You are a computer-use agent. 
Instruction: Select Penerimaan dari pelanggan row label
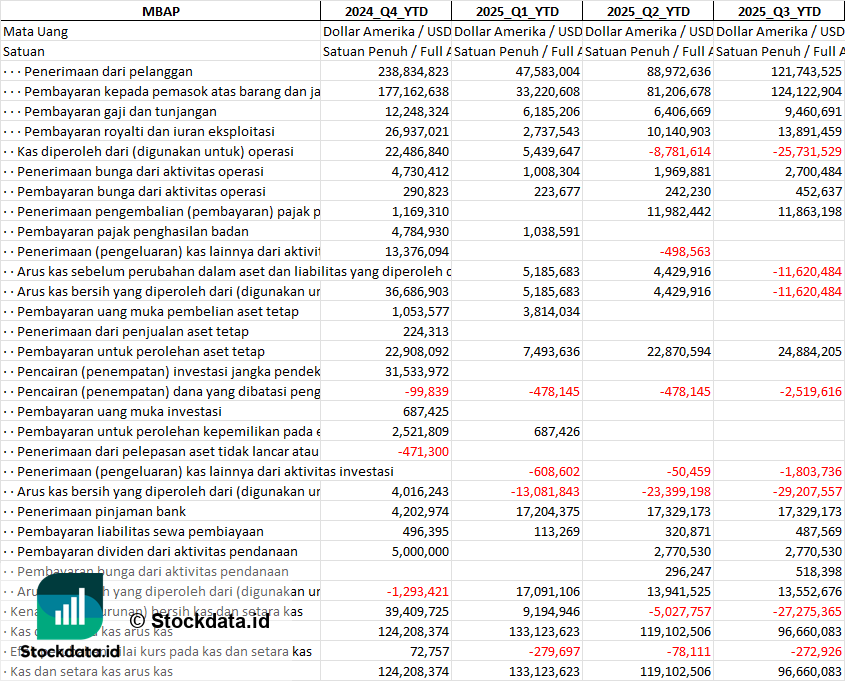(x=108, y=72)
